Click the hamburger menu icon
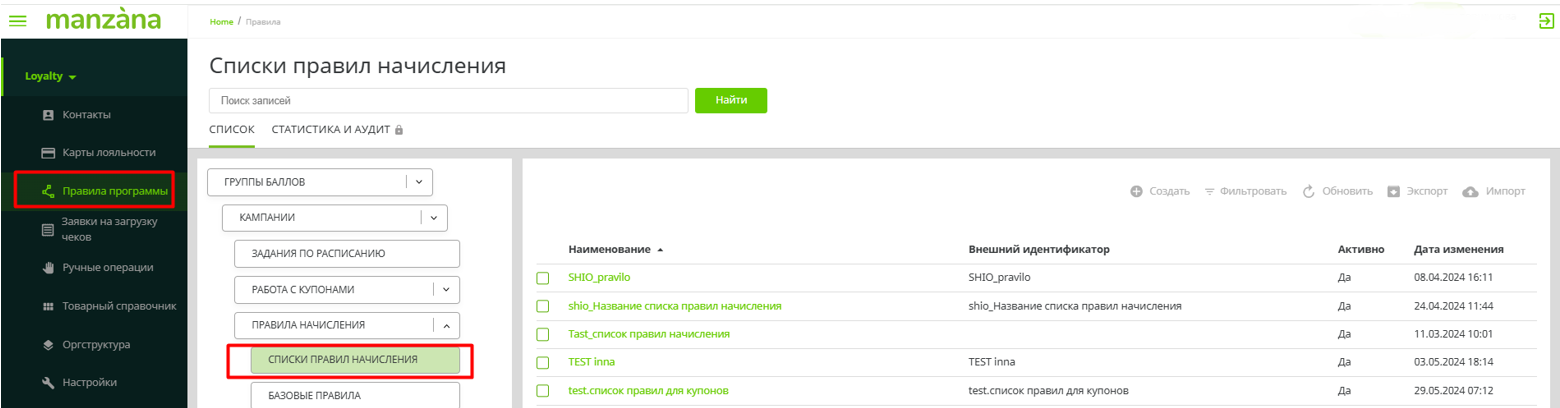 (x=17, y=20)
